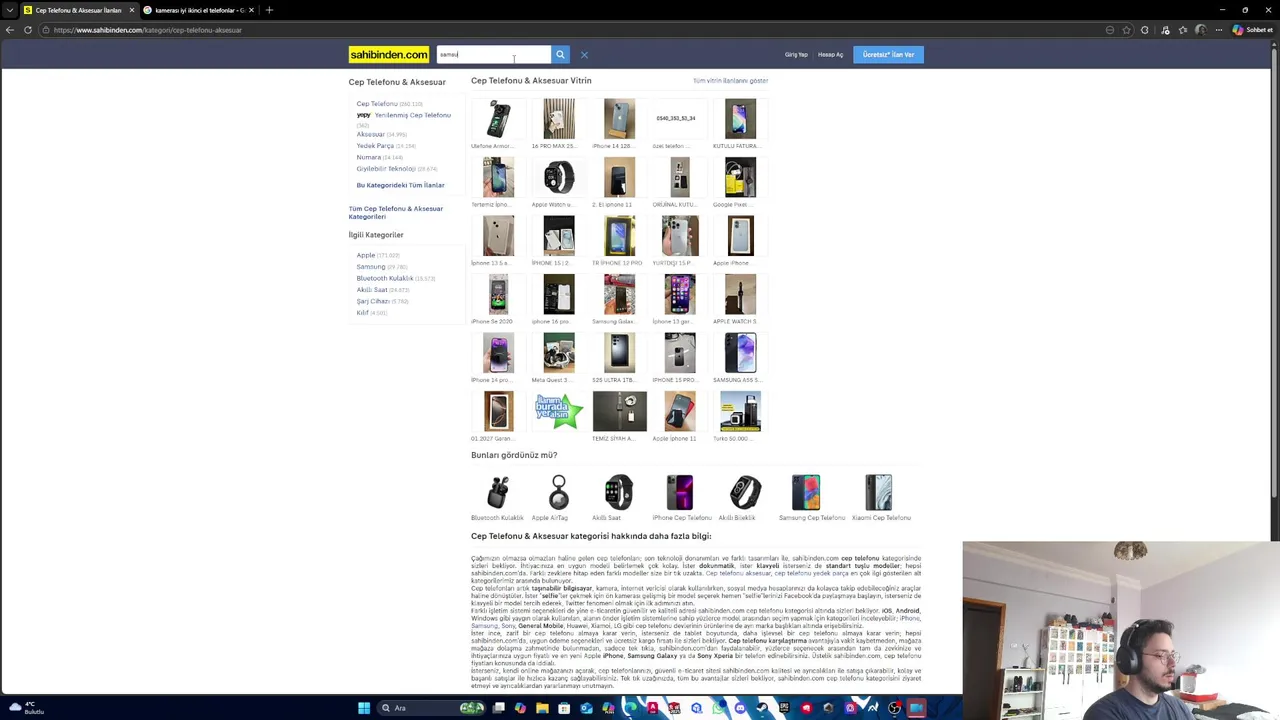This screenshot has height=720, width=1280.
Task: Open WhatsApp from the taskbar
Action: point(718,708)
